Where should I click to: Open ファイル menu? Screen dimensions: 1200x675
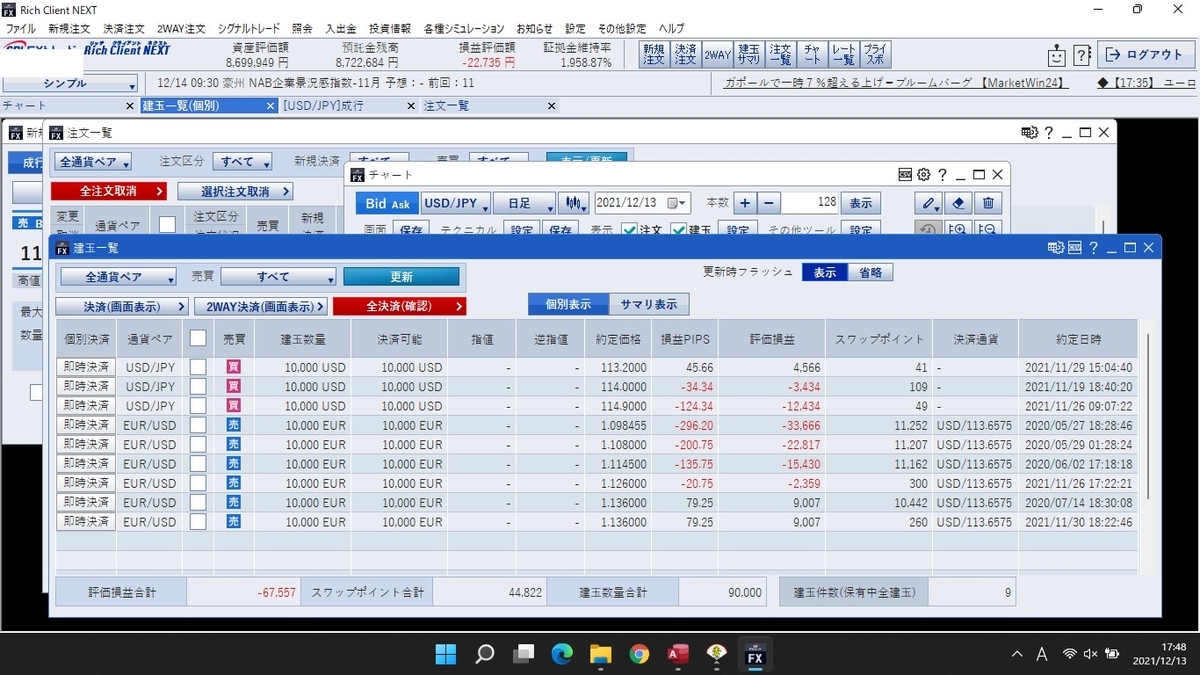coord(21,29)
